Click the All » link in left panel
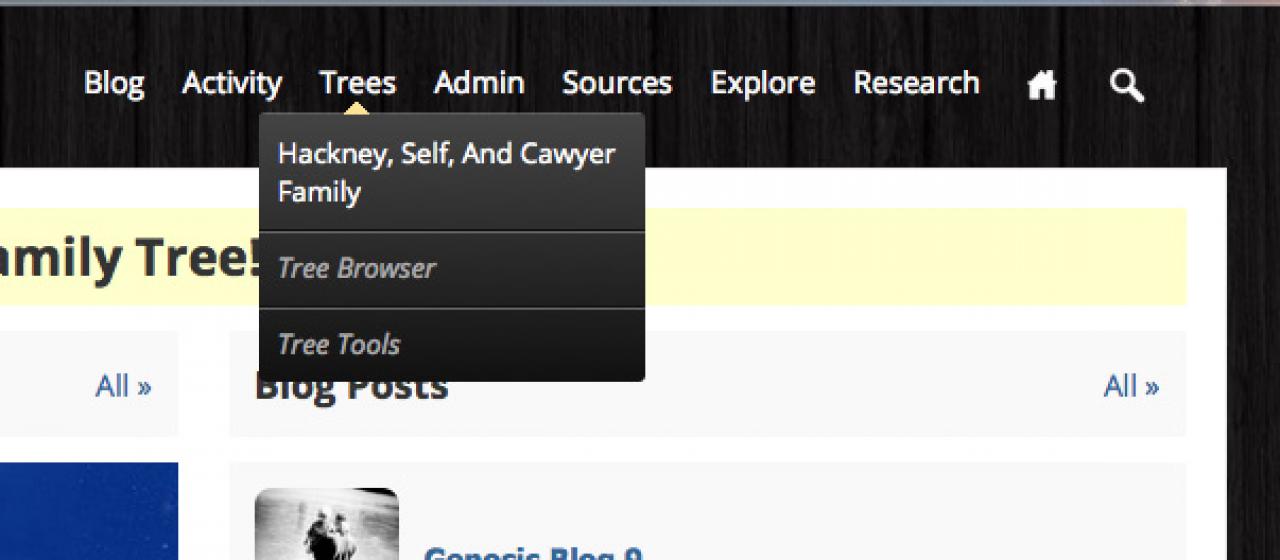This screenshot has width=1280, height=560. click(x=123, y=386)
